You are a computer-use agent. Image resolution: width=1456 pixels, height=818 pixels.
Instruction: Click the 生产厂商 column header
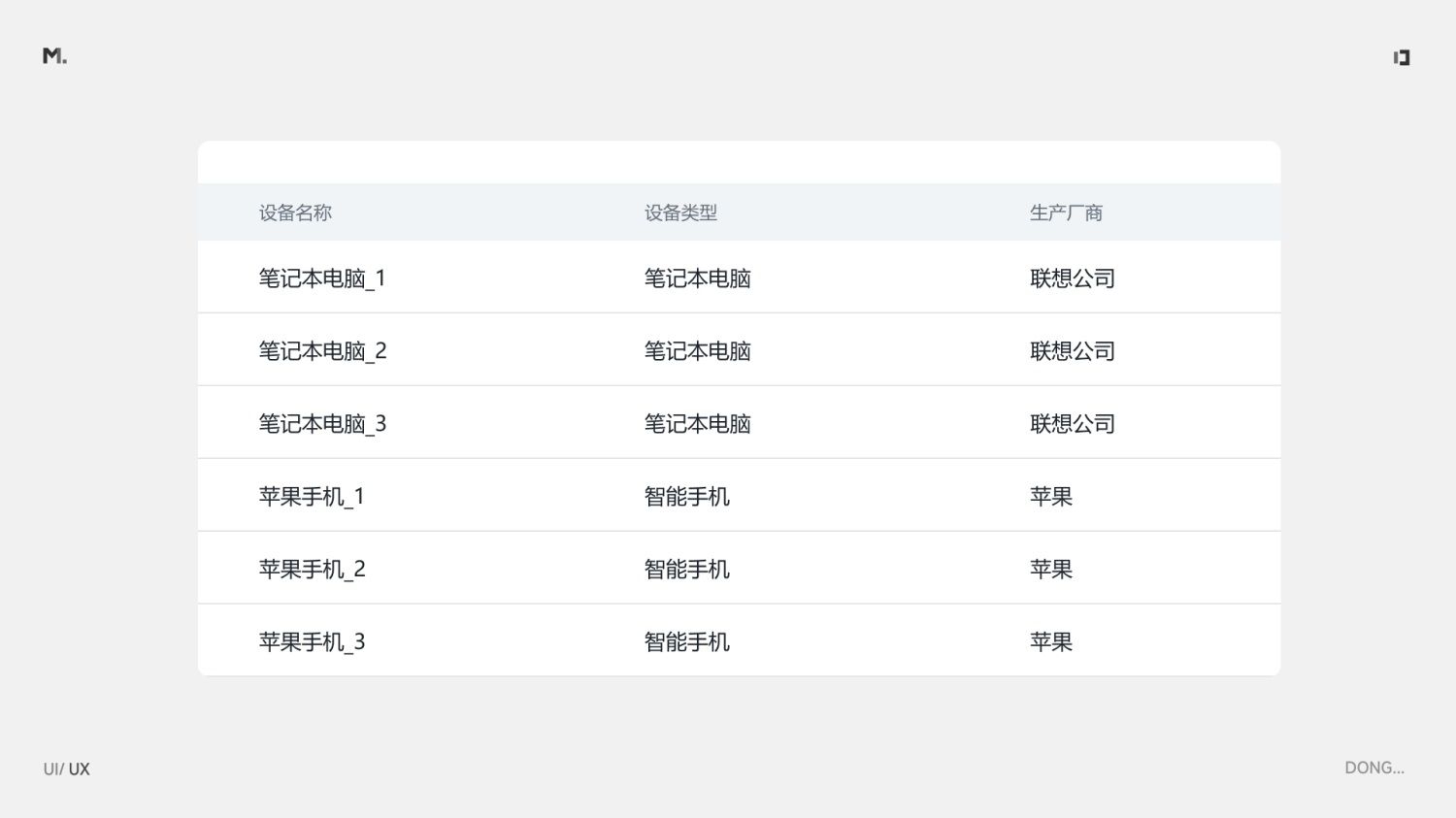pyautogui.click(x=1066, y=213)
